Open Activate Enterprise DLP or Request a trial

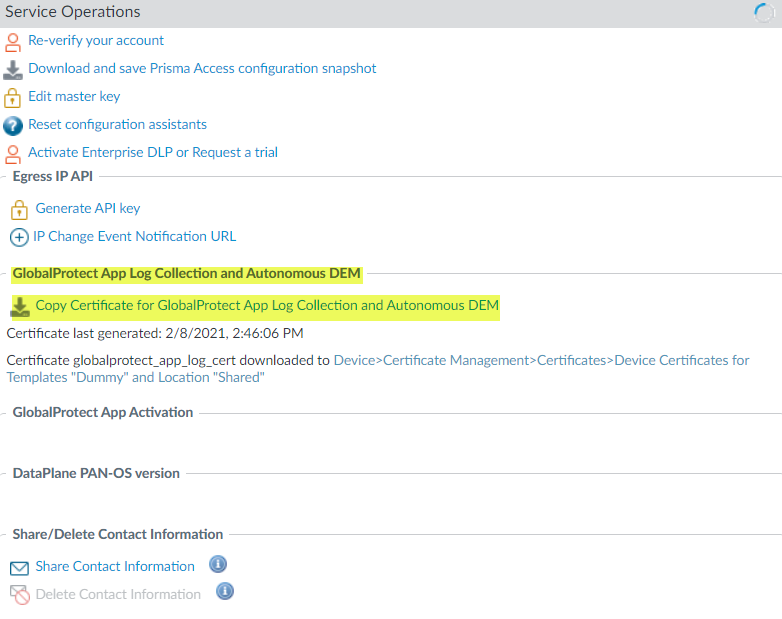[x=153, y=153]
